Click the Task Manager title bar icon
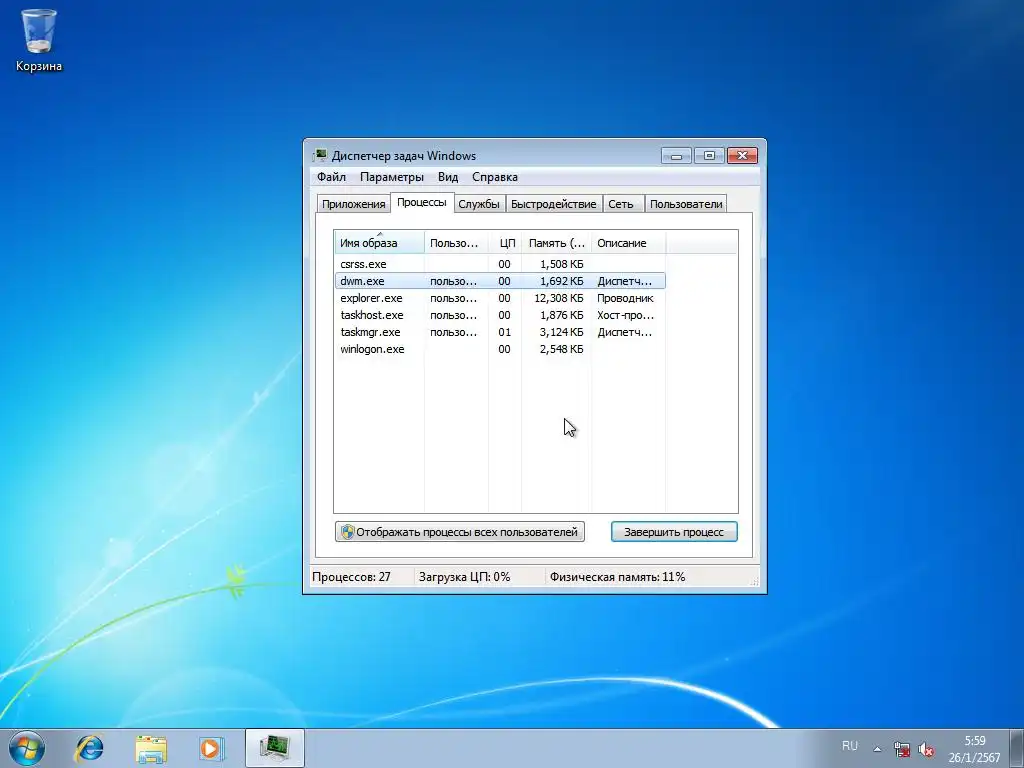The width and height of the screenshot is (1024, 768). [x=320, y=155]
